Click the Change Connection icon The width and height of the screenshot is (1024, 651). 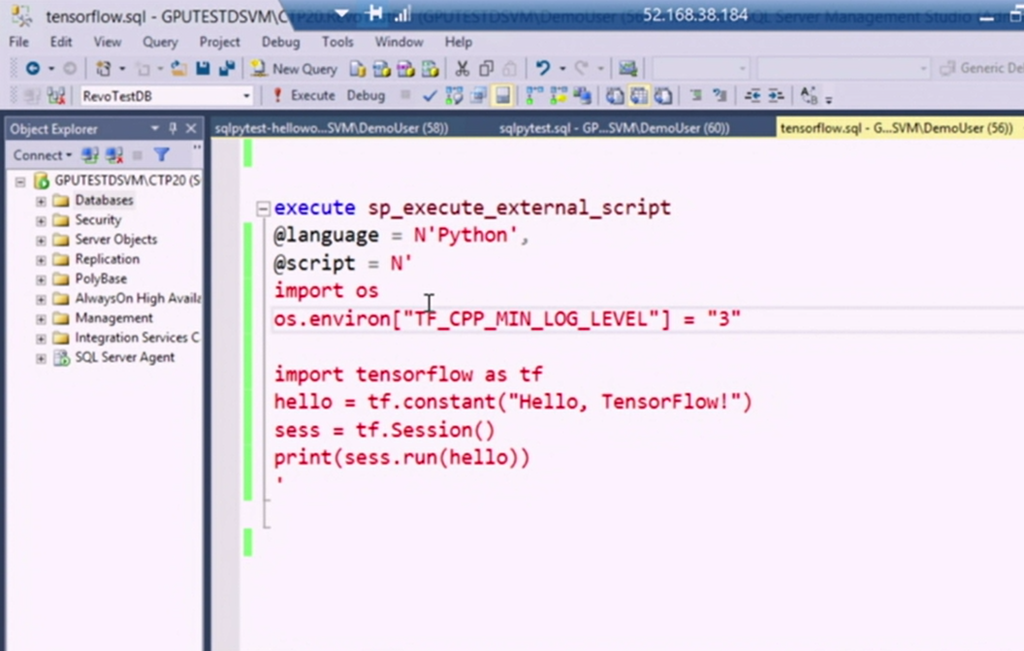56,96
